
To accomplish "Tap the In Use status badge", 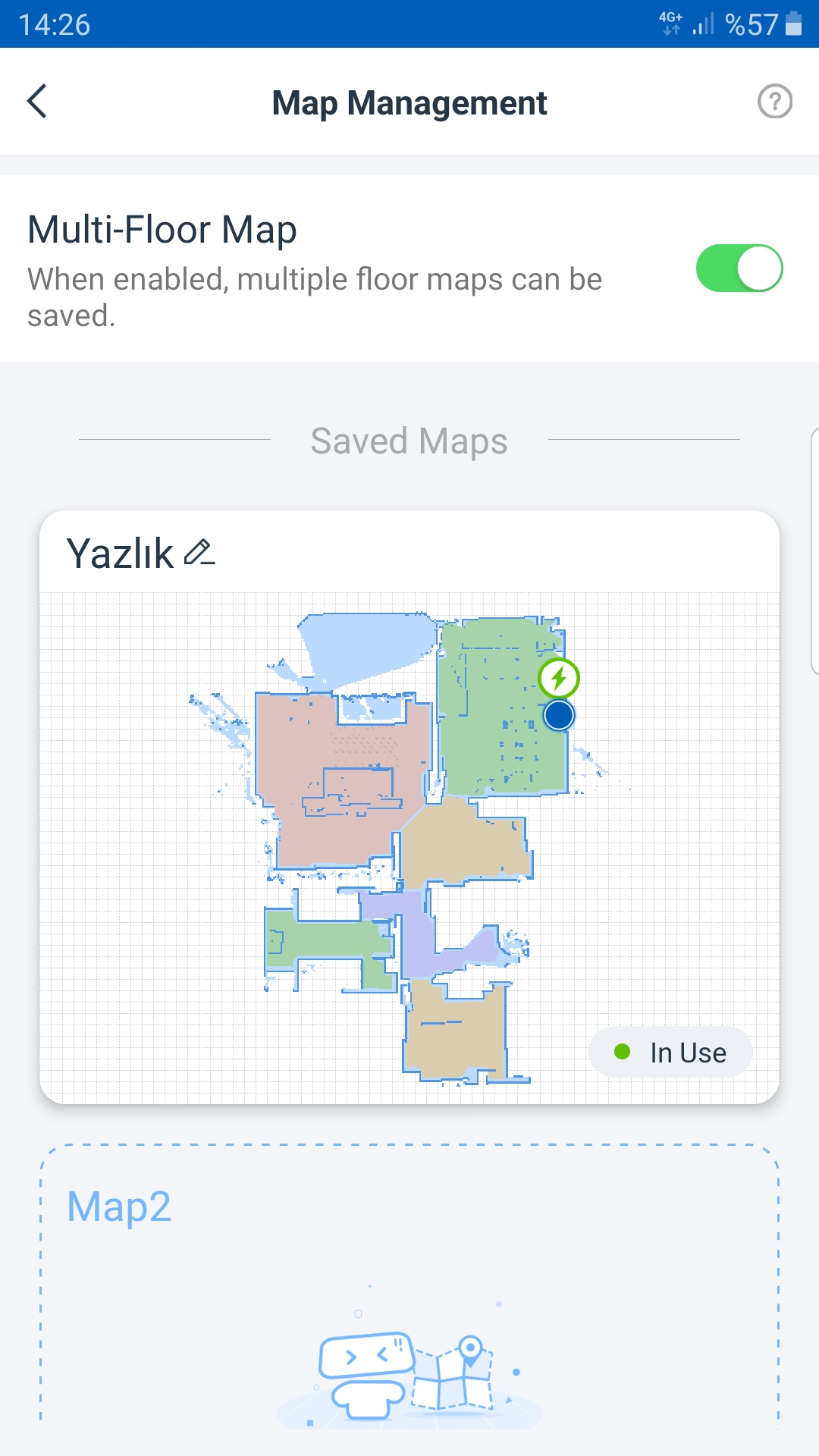I will 670,1053.
